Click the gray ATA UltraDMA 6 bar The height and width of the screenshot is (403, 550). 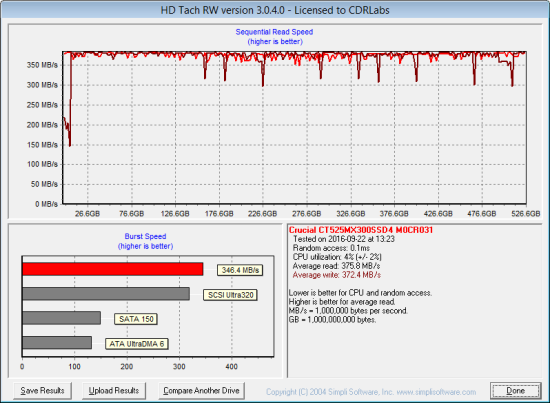click(x=57, y=342)
